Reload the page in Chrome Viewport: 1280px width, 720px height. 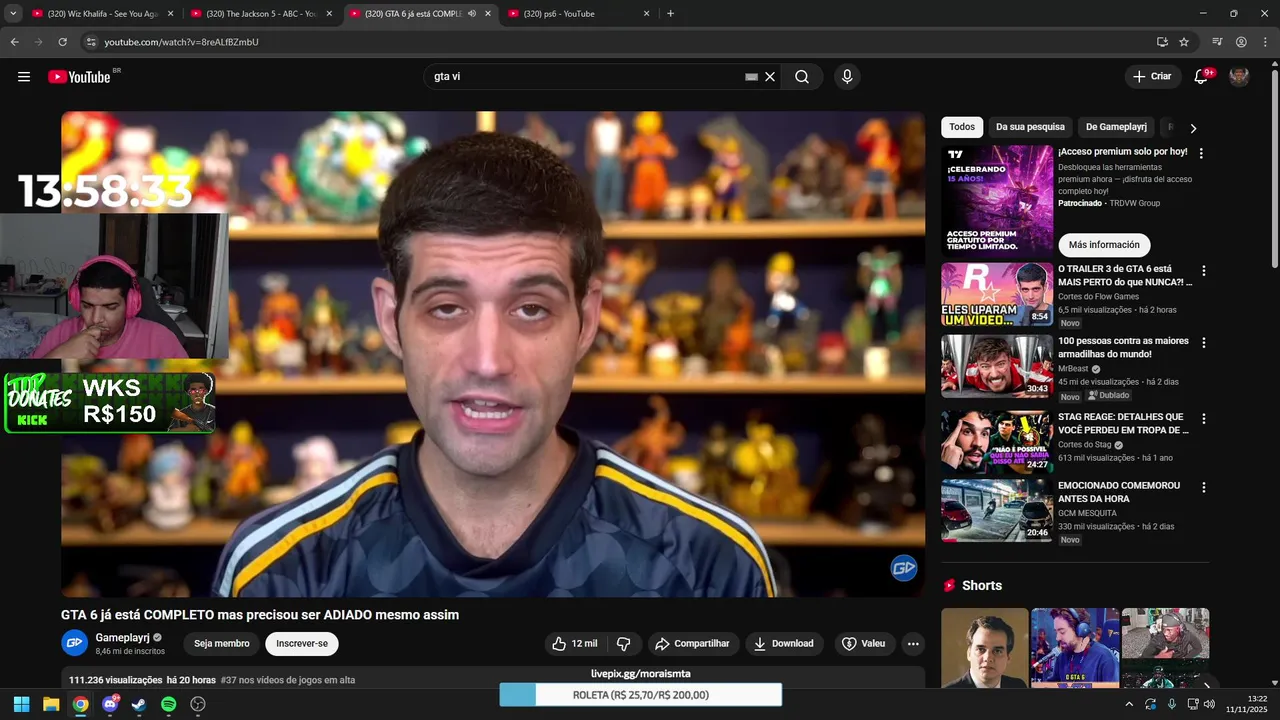[x=62, y=42]
